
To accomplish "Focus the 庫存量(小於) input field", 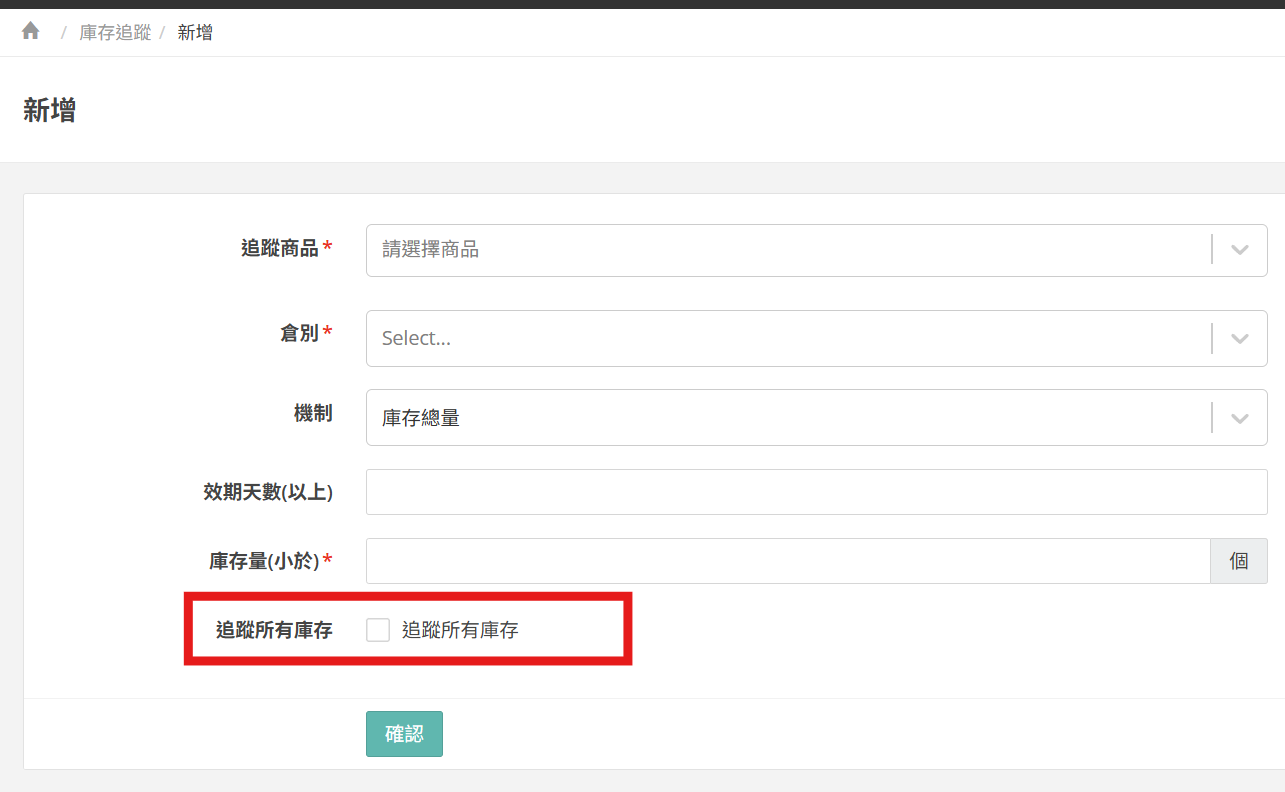I will [788, 561].
